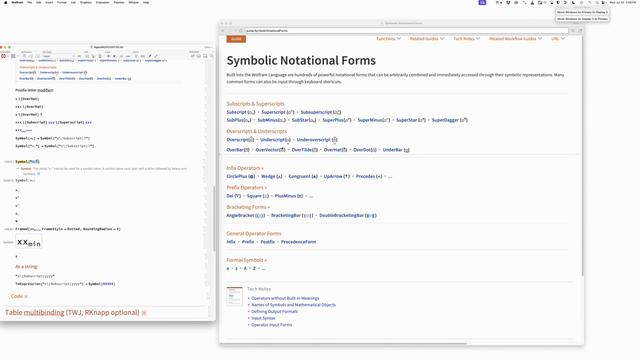
Task: Open the SuperDagger link
Action: pos(449,120)
